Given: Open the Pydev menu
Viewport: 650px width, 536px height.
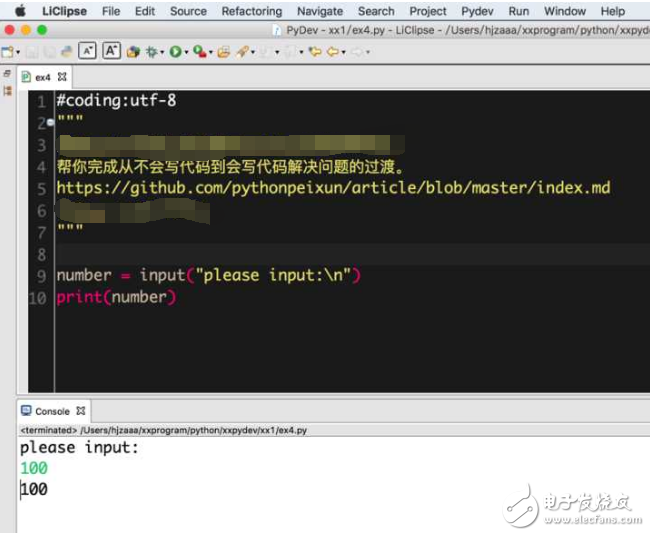Looking at the screenshot, I should 476,11.
